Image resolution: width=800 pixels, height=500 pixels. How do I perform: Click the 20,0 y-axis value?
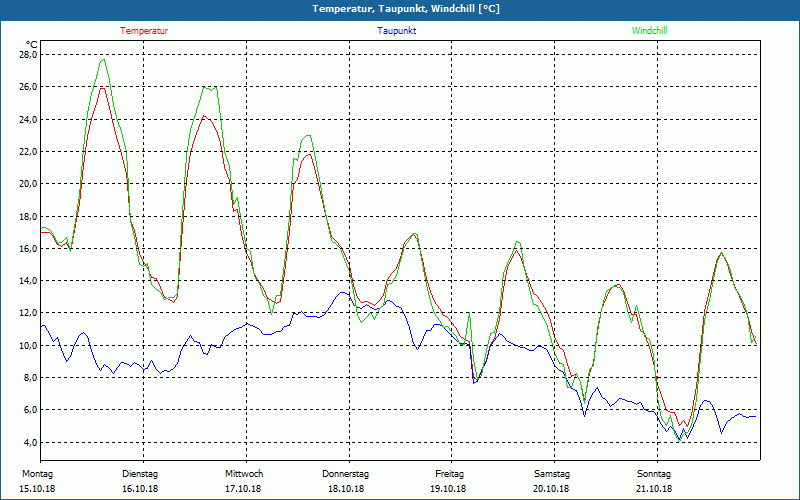tap(29, 184)
